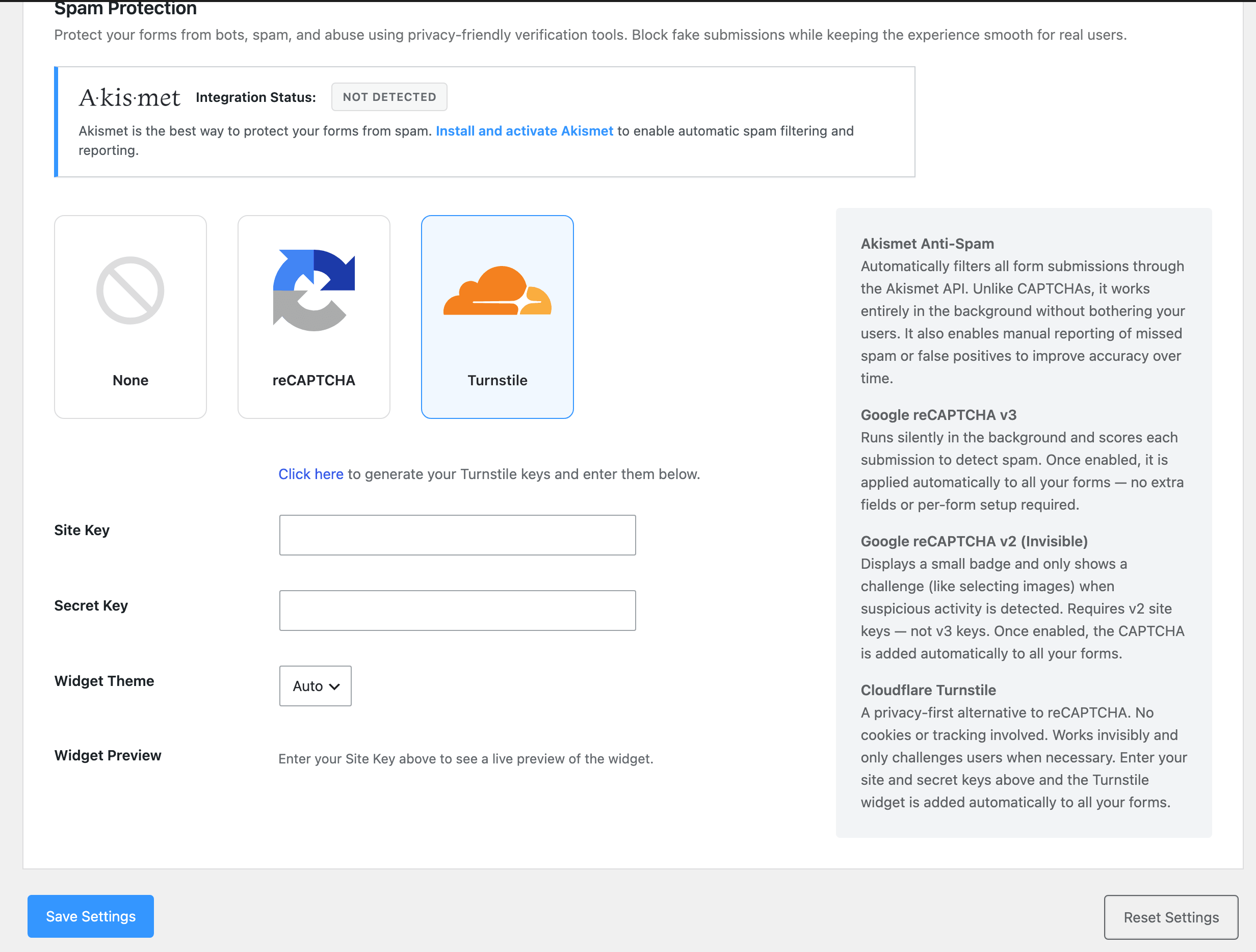Click the 'Enter your Site Key above' preview text

coord(465,759)
